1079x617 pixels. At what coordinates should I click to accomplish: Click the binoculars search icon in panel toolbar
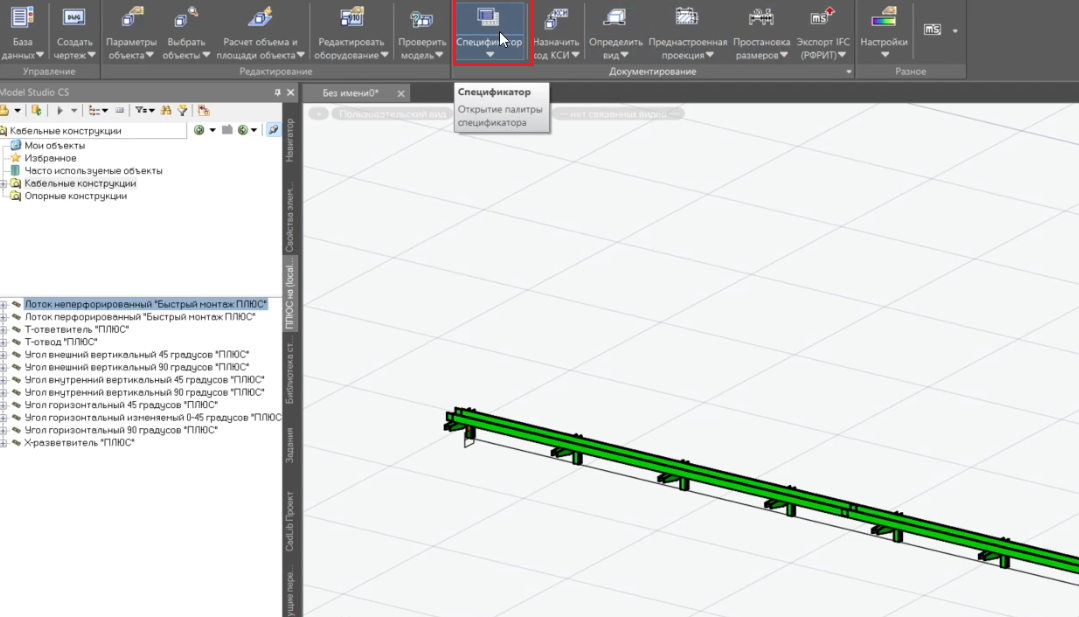pyautogui.click(x=166, y=110)
